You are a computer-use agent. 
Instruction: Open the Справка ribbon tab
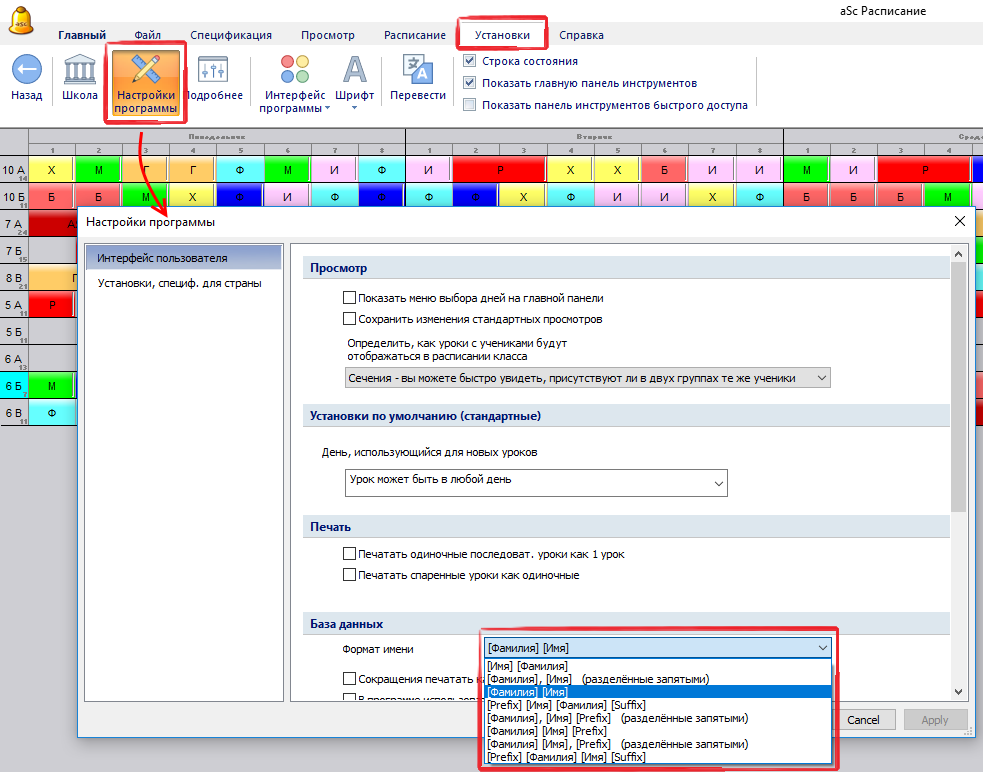click(581, 35)
